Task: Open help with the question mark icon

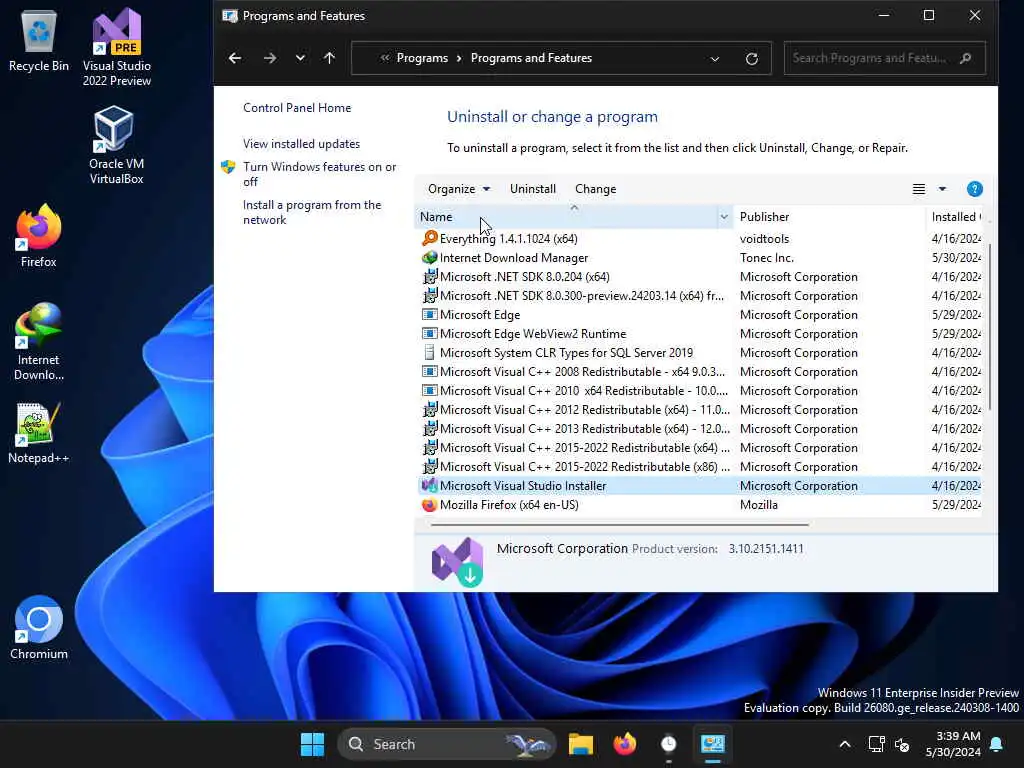Action: click(x=974, y=189)
